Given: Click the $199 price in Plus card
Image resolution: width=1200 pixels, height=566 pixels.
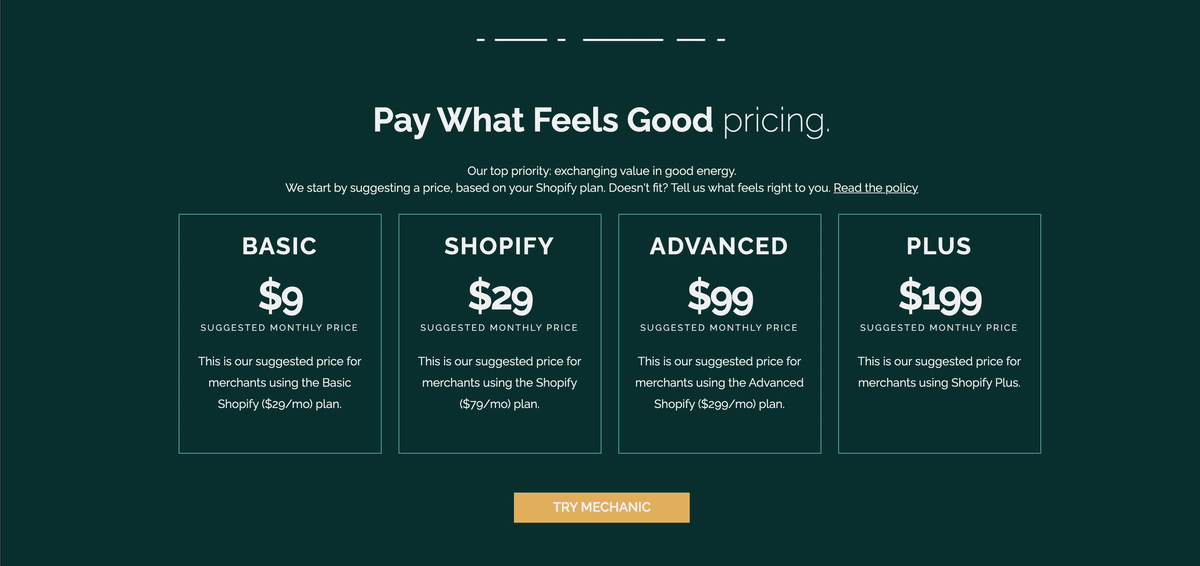Looking at the screenshot, I should coord(940,296).
